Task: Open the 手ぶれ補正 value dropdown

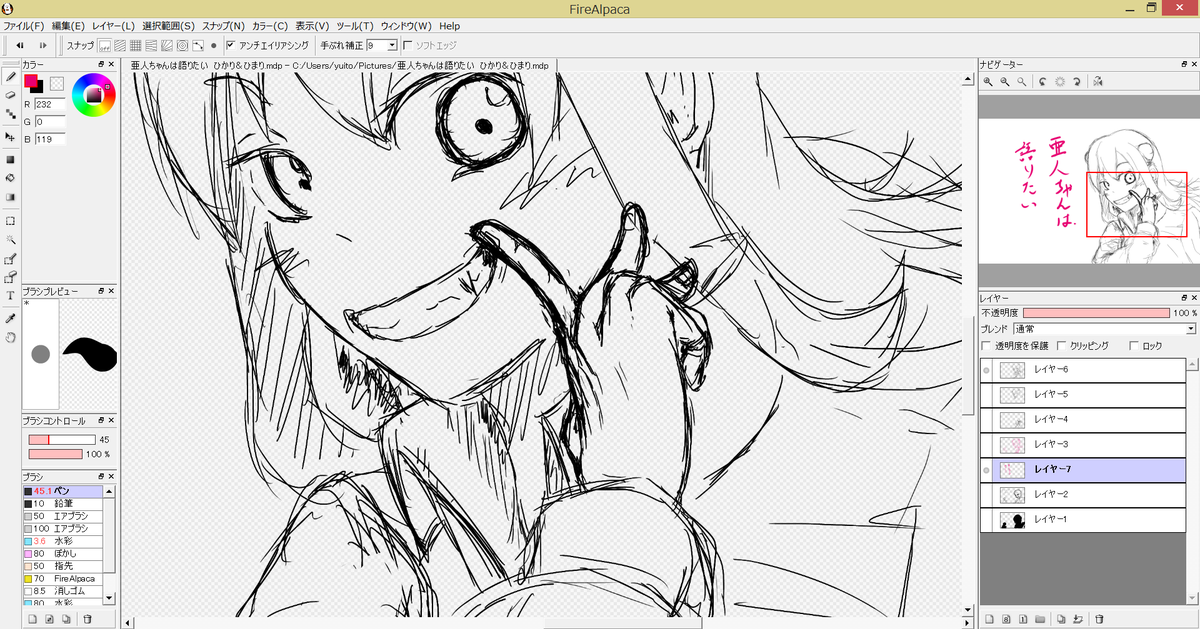Action: coord(392,45)
